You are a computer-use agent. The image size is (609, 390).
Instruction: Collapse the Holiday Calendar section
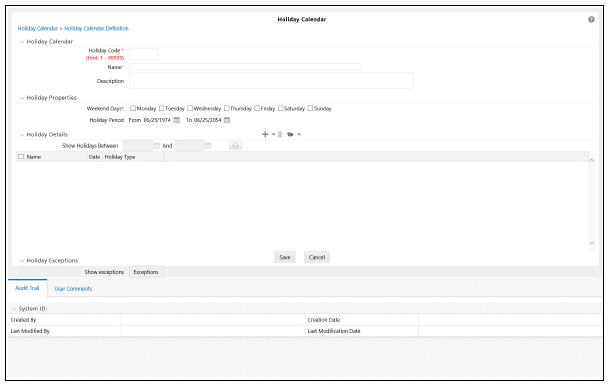pyautogui.click(x=22, y=42)
